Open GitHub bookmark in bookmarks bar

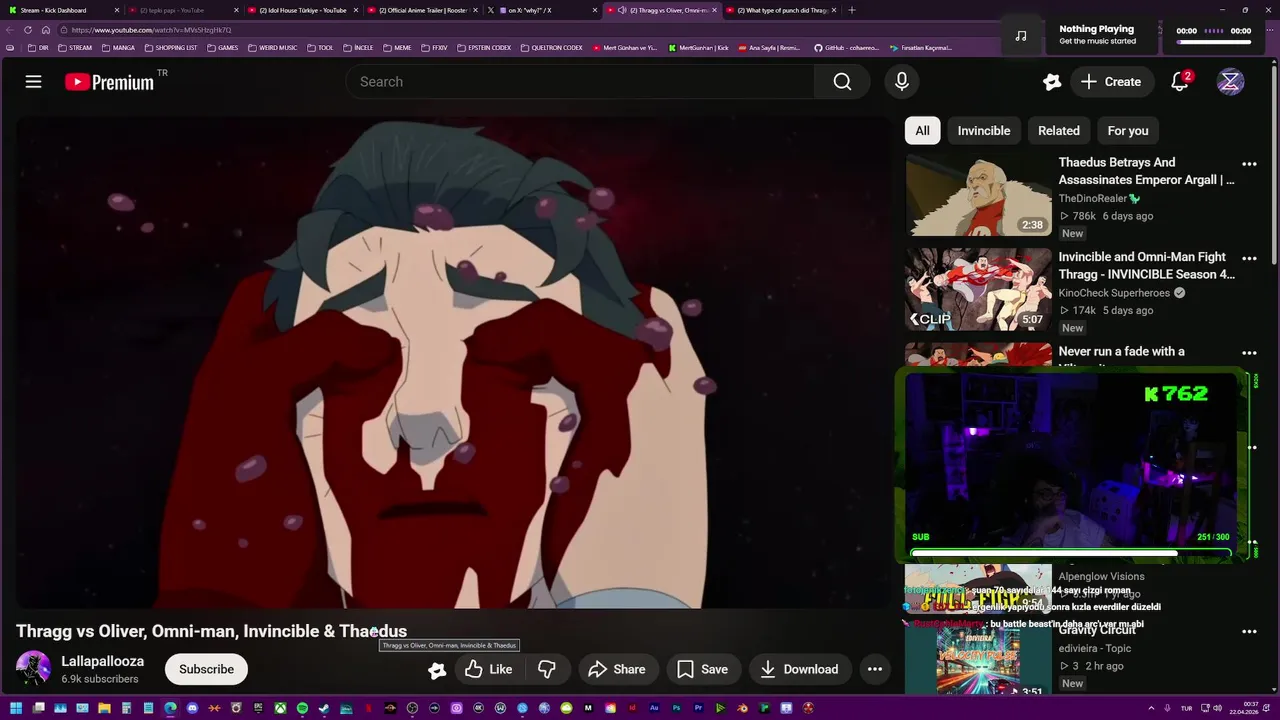(x=846, y=48)
